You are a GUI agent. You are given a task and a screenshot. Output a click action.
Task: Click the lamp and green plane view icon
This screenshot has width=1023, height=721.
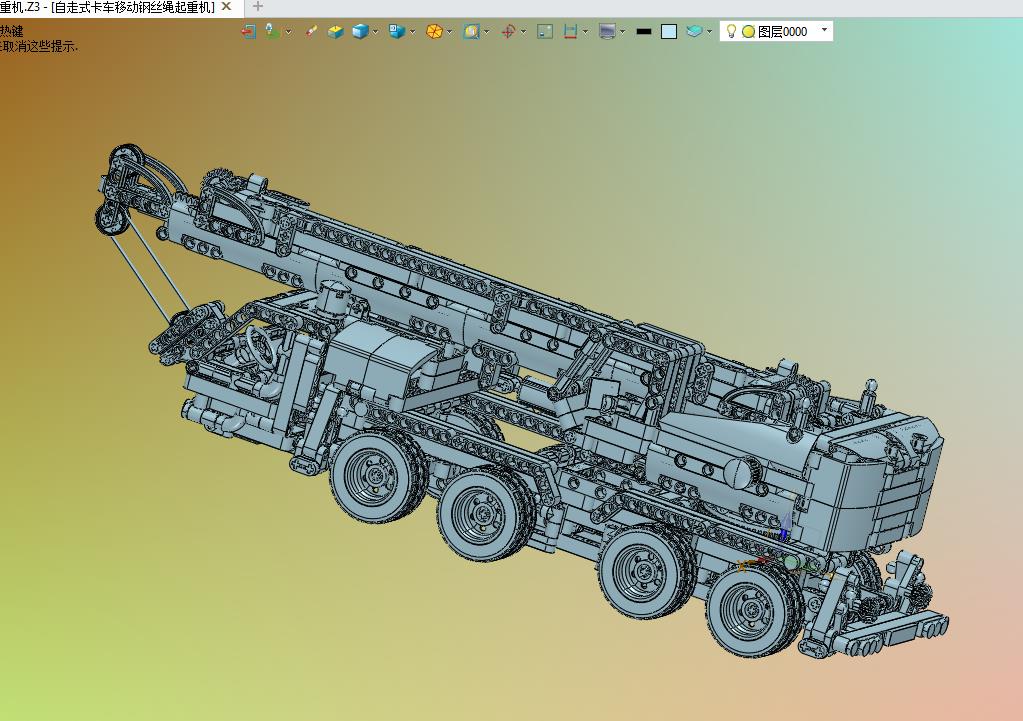click(273, 31)
